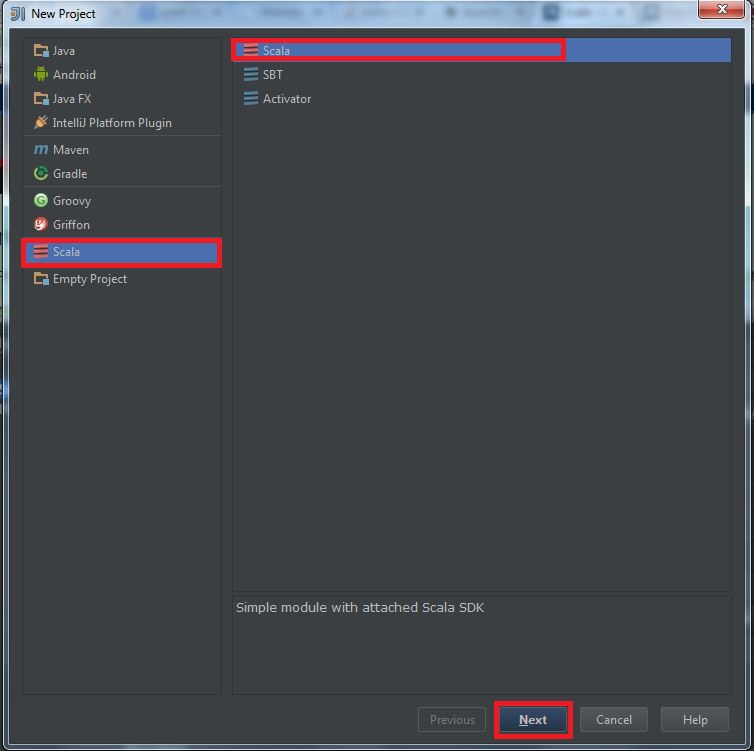Click the green Groovy icon
754x751 pixels.
[41, 200]
